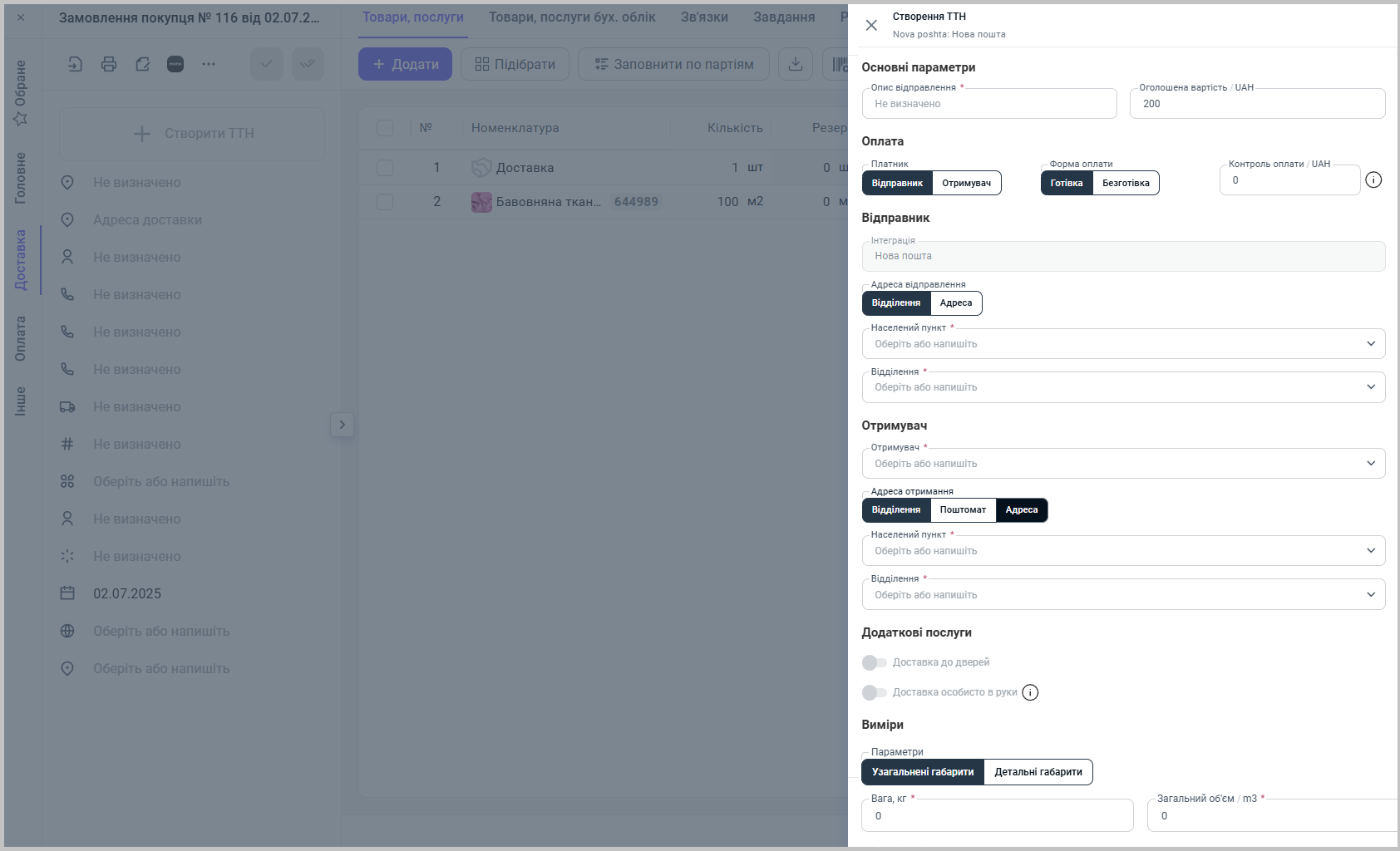Click the calendar icon beside 02.07.2025
This screenshot has width=1400, height=851.
click(67, 593)
